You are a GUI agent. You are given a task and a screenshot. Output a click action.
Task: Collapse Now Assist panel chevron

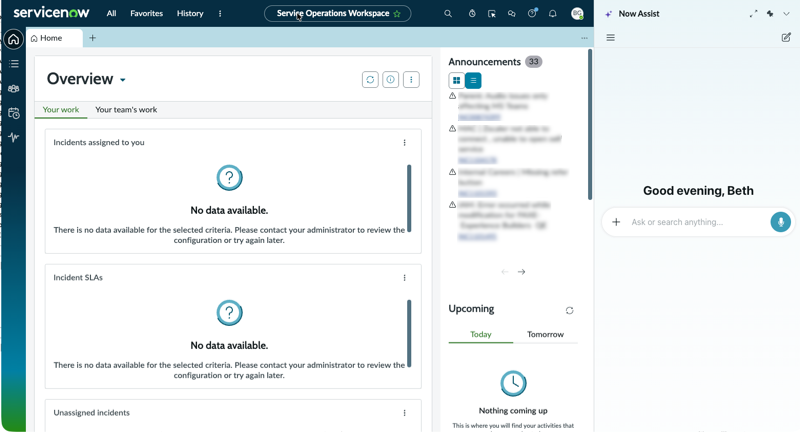coord(786,14)
